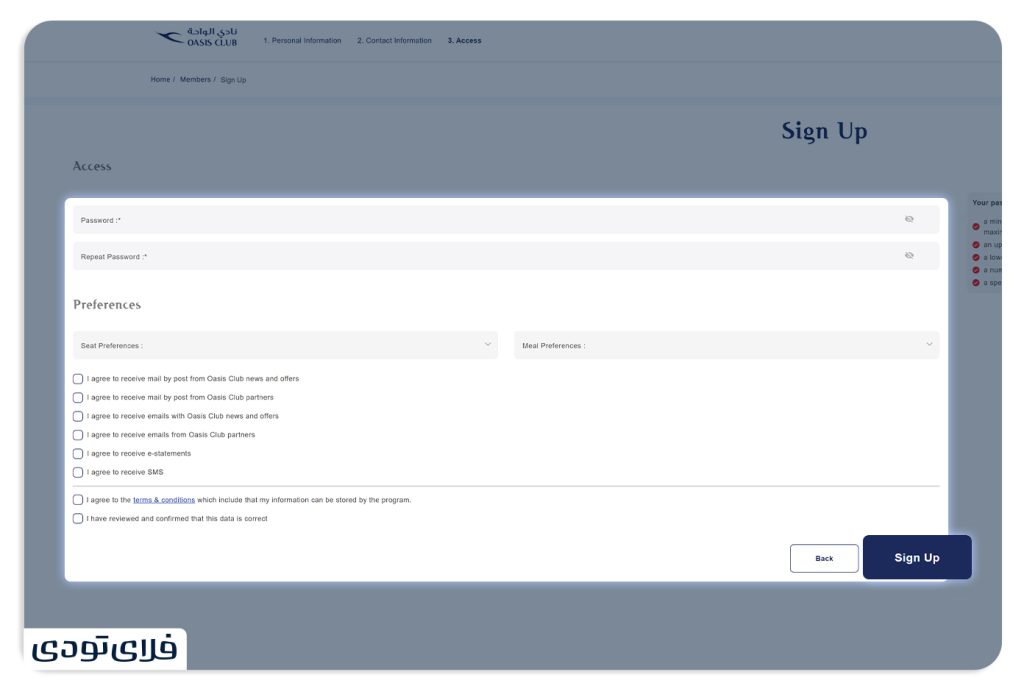This screenshot has width=1024, height=689.
Task: Click the Sign Up button
Action: (917, 557)
